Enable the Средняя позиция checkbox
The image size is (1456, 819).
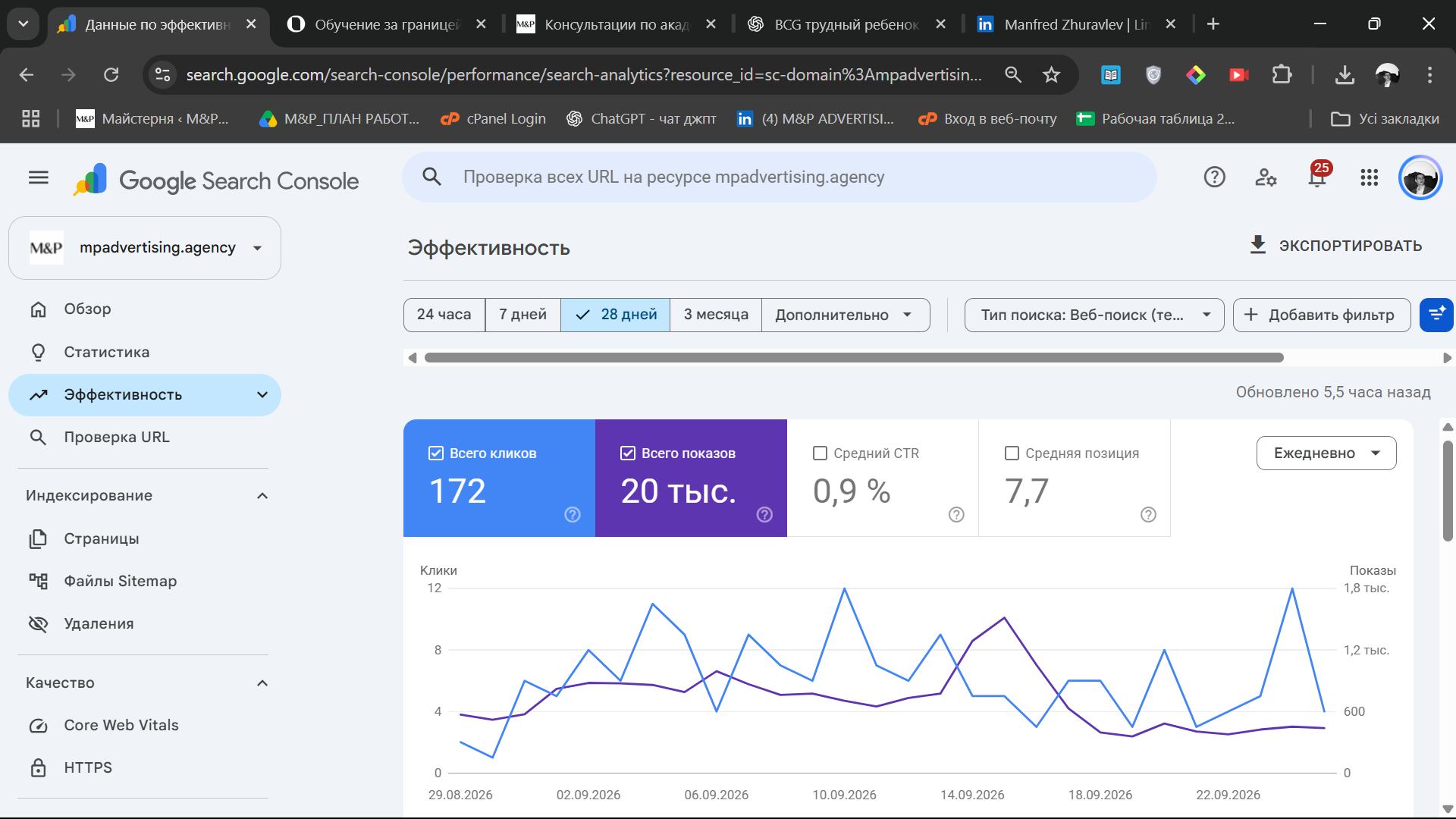click(x=1012, y=453)
